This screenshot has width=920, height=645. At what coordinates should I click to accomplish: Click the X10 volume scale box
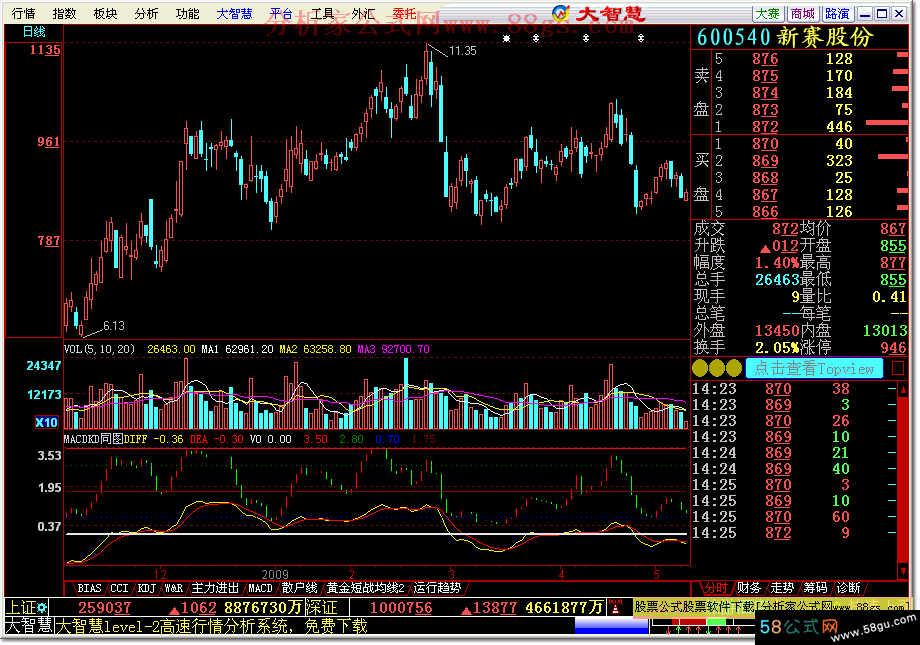point(46,422)
